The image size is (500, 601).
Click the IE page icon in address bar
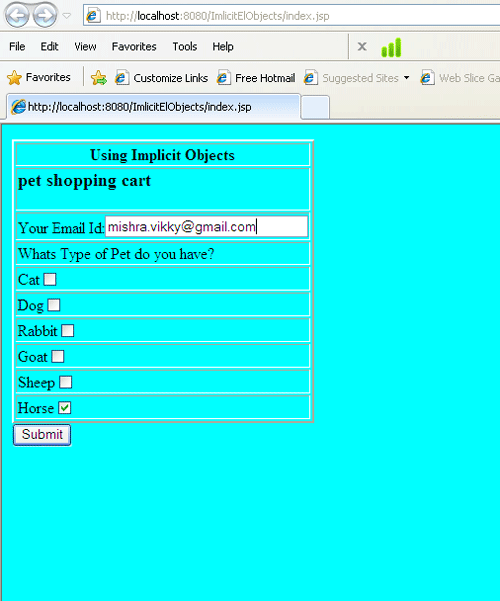tap(93, 16)
